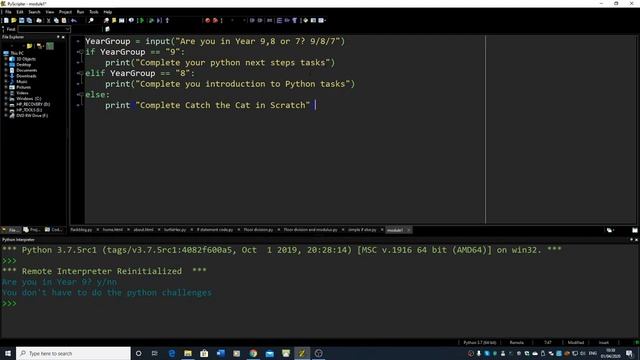Select the DVD RW Drive (F:) item
The height and width of the screenshot is (360, 640).
pos(32,116)
